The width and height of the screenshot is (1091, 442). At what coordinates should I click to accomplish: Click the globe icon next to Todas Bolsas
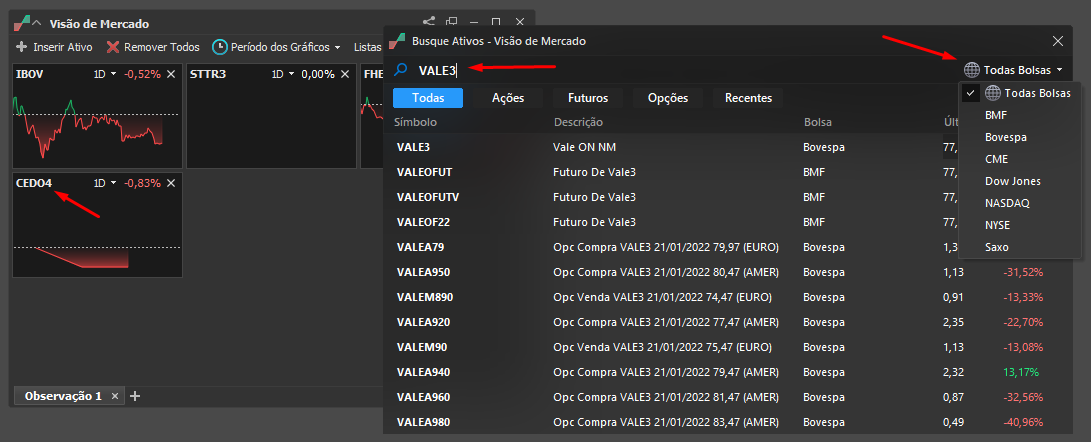click(972, 70)
